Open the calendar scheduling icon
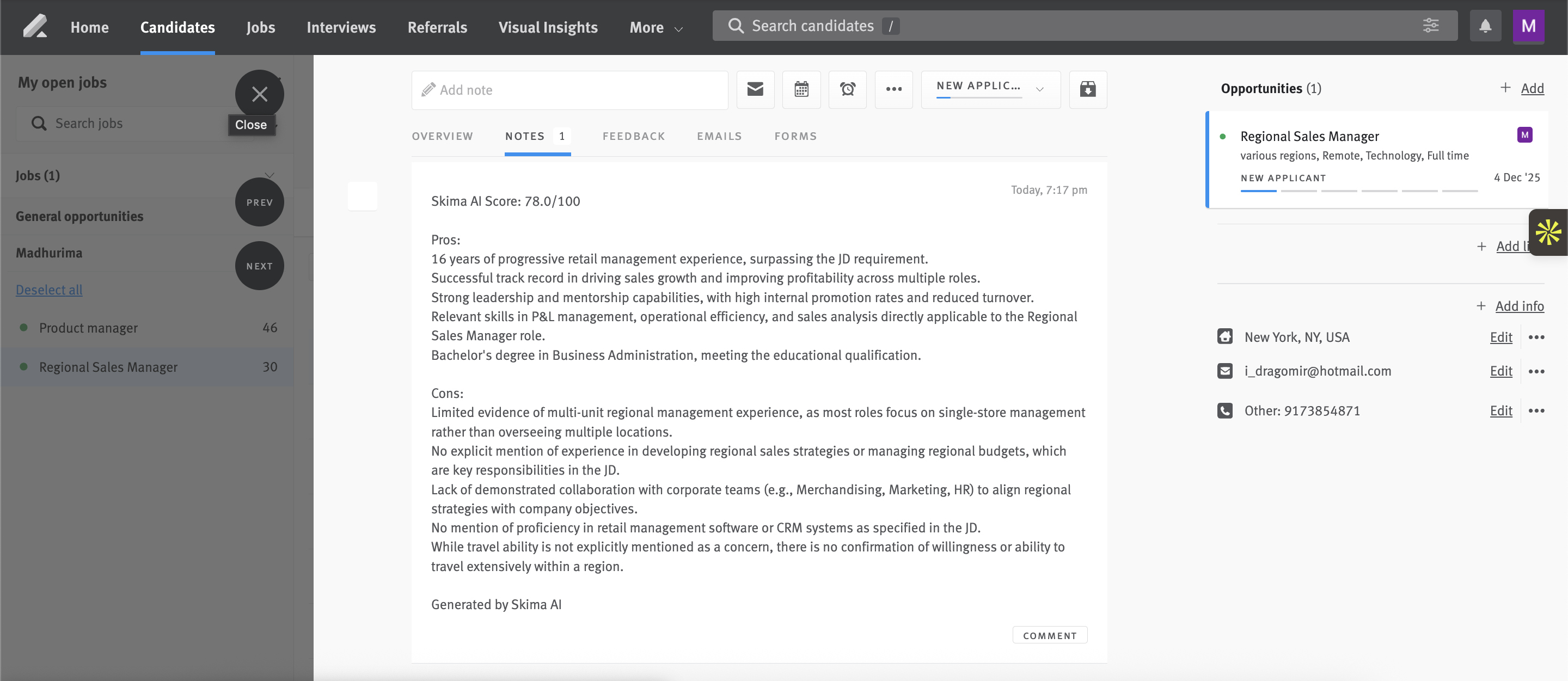Screen dimensions: 1568x681 pos(801,89)
